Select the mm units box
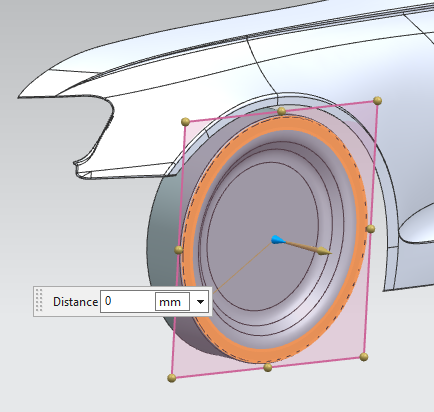Screen dimensions: 434x412 click(172, 302)
